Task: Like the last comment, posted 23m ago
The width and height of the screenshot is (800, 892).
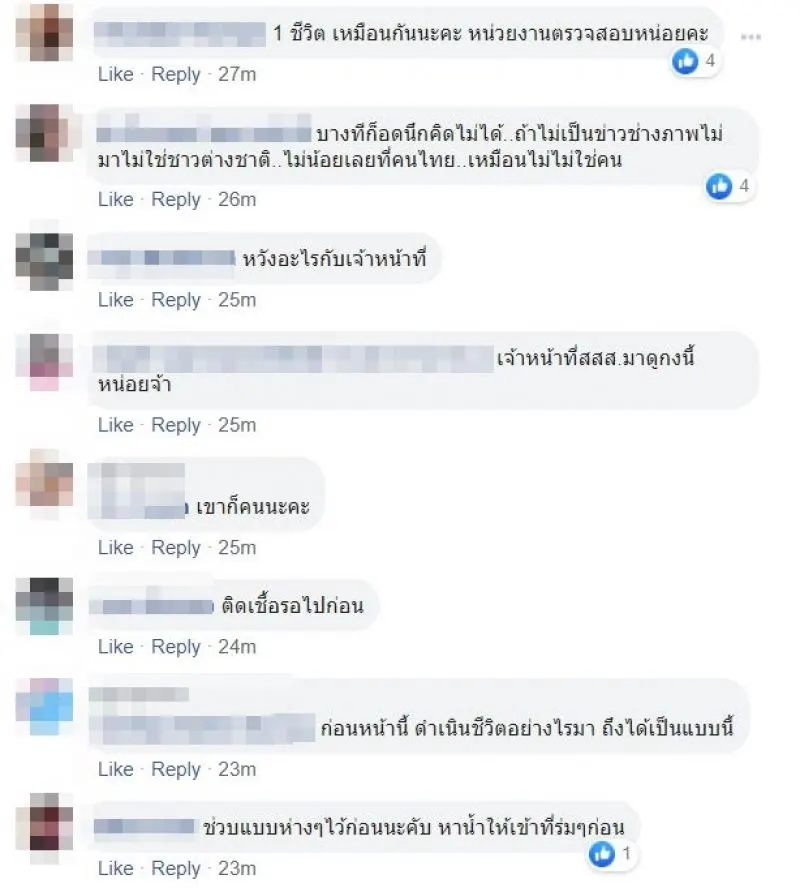Action: coord(116,868)
